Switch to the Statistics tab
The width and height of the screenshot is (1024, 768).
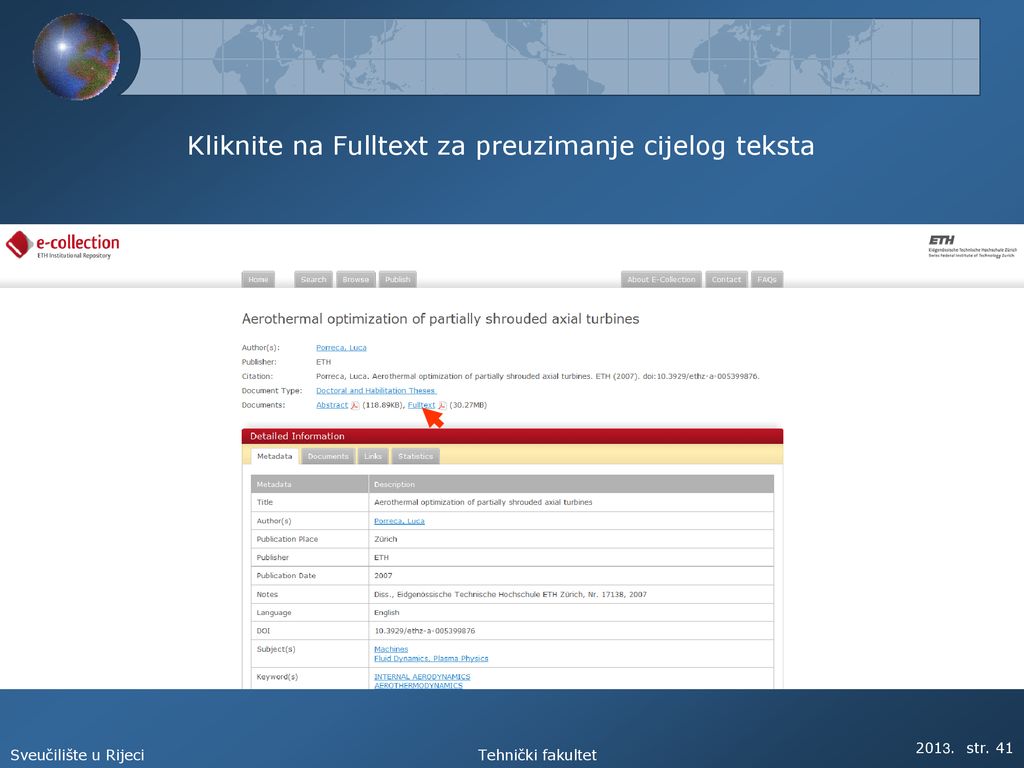tap(415, 456)
